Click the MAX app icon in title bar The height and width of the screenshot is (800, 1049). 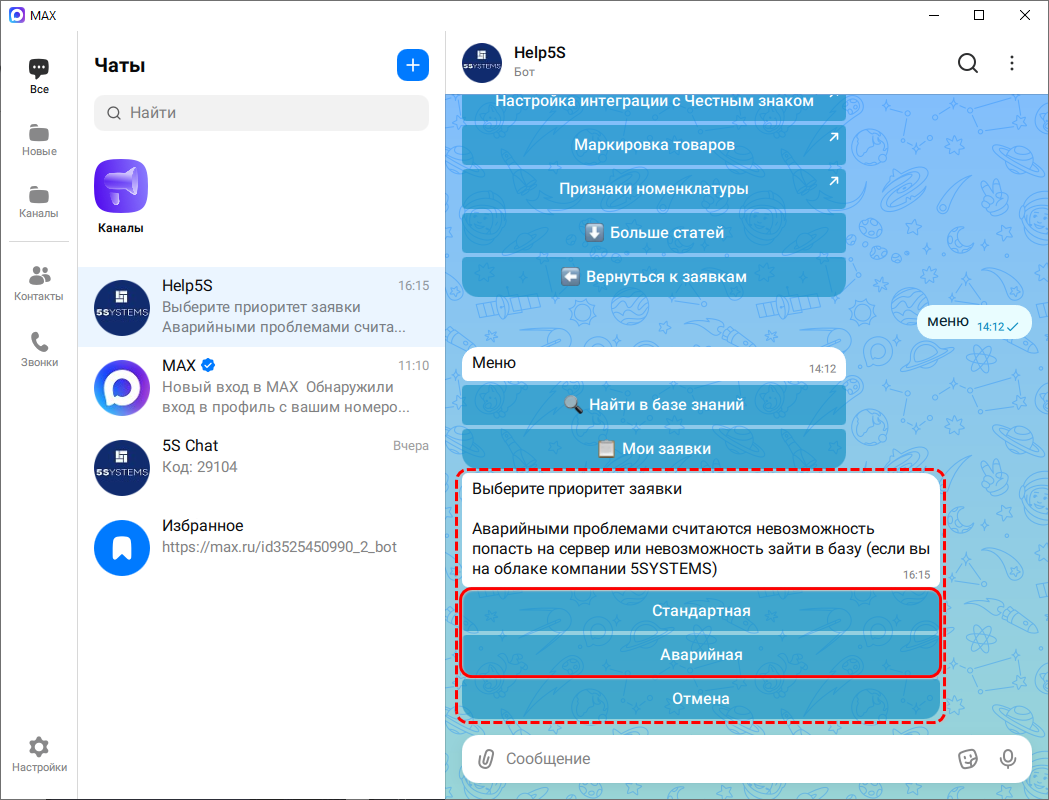(17, 15)
